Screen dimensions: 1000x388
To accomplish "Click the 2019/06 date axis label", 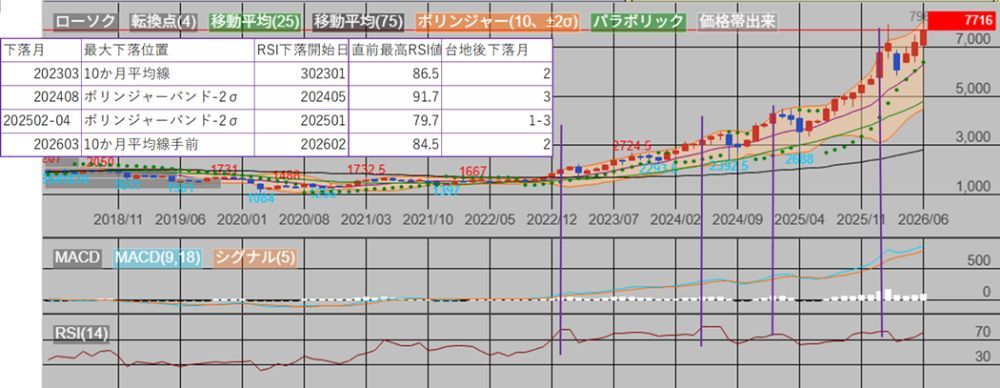I will (x=180, y=220).
